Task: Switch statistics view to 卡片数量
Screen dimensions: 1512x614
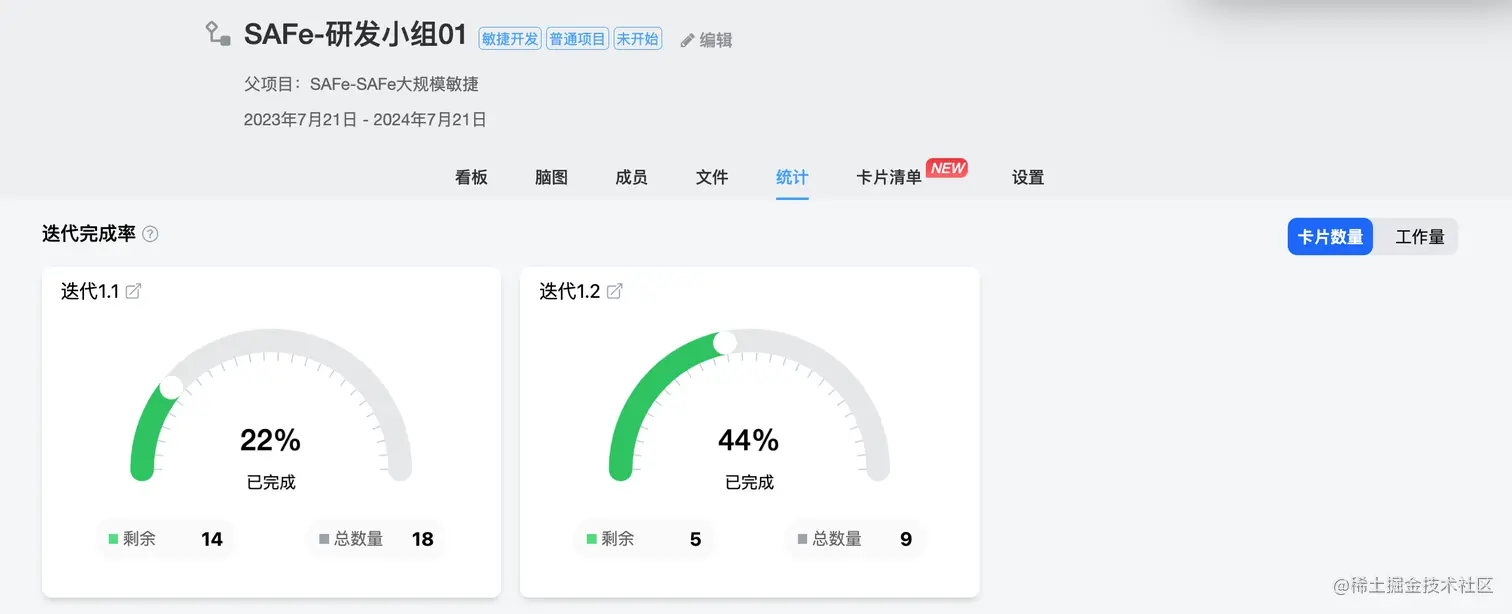Action: pyautogui.click(x=1330, y=236)
